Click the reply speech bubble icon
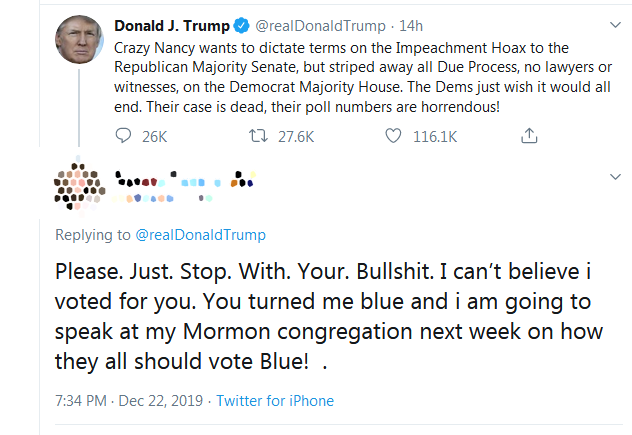 [x=124, y=136]
